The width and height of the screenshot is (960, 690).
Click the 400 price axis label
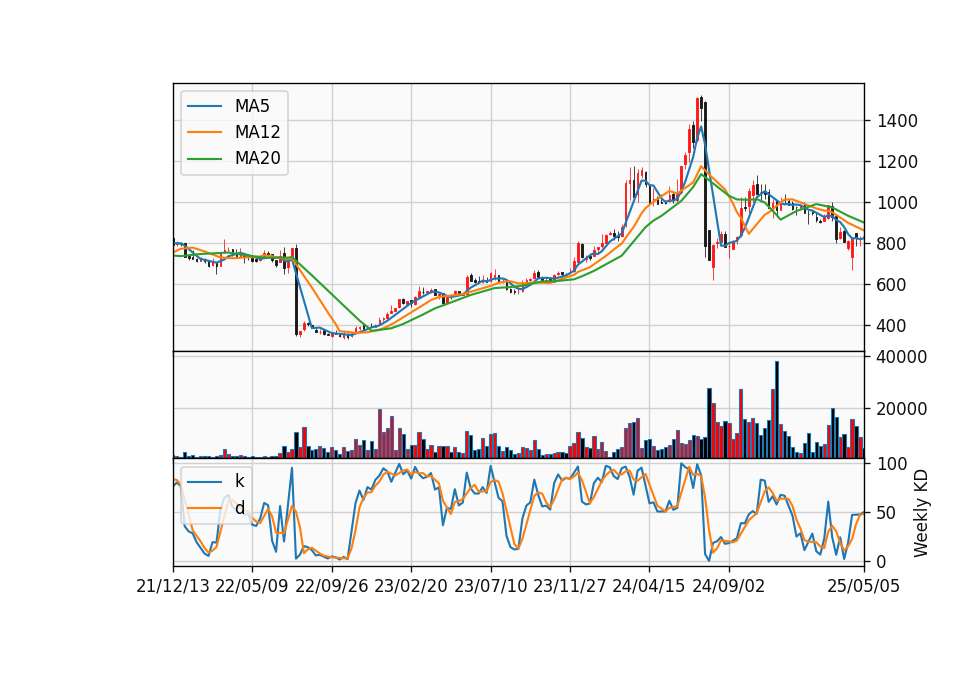891,326
